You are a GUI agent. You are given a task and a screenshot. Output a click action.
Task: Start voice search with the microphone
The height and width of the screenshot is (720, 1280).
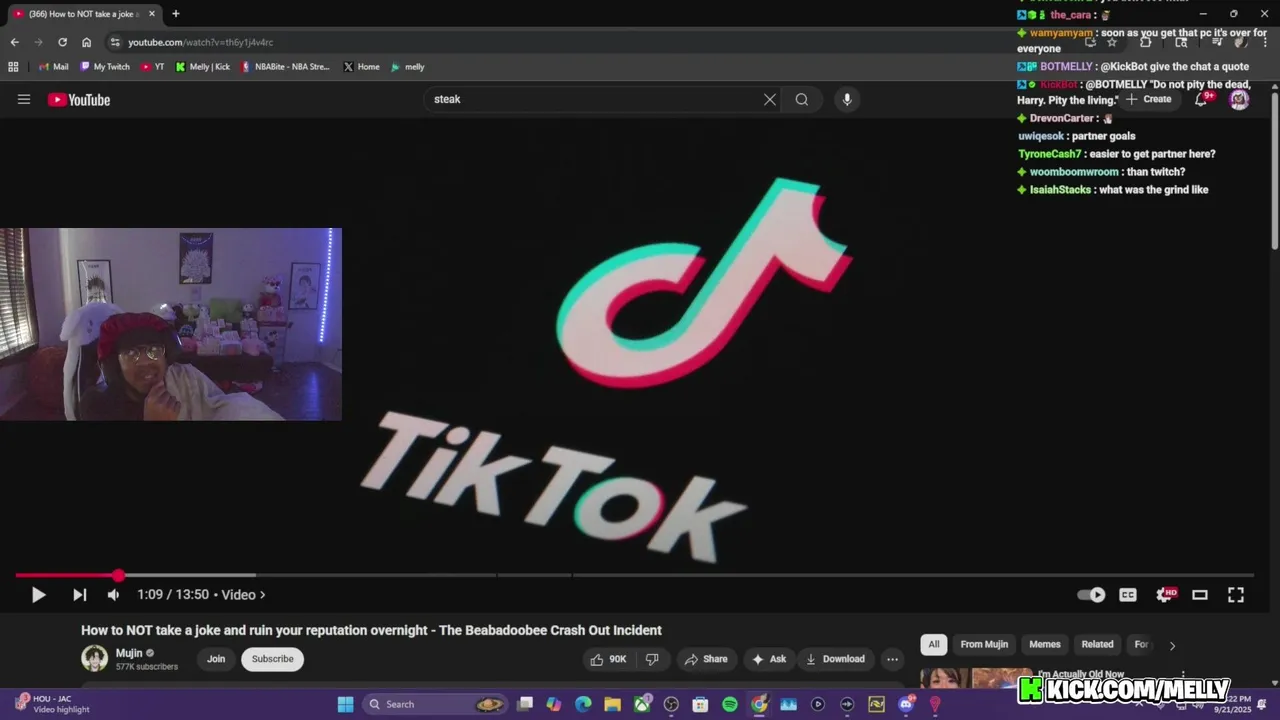coord(847,99)
